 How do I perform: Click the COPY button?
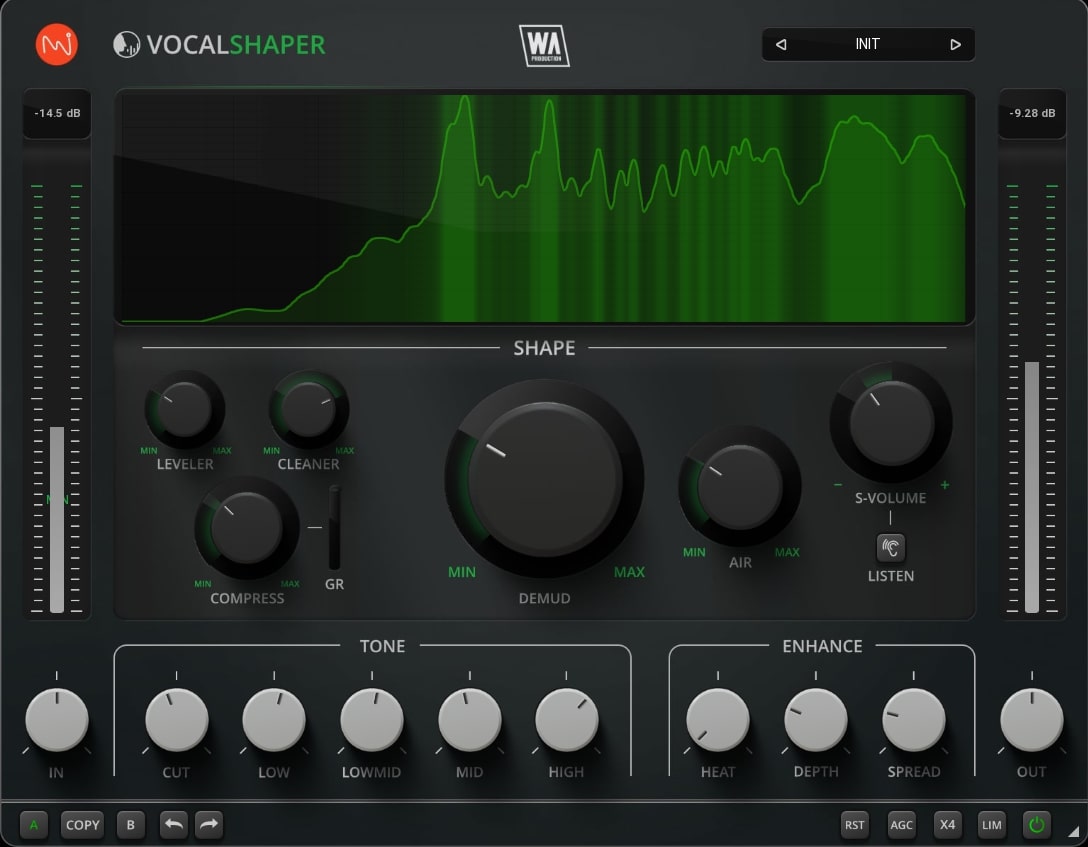pos(82,825)
